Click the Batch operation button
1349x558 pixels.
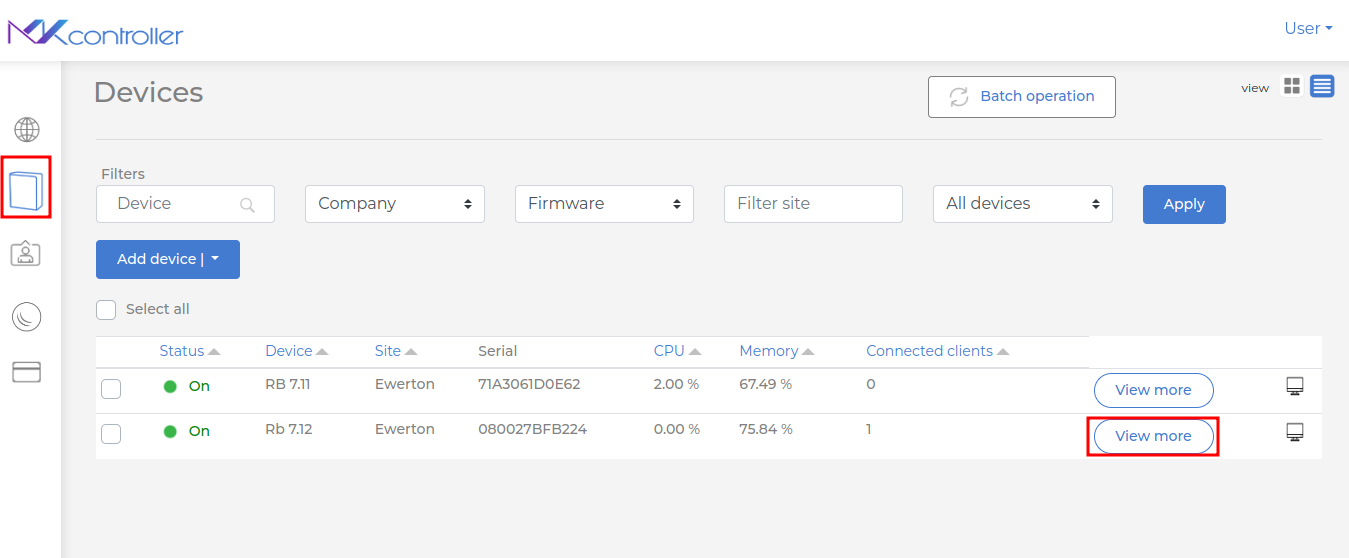point(1022,97)
